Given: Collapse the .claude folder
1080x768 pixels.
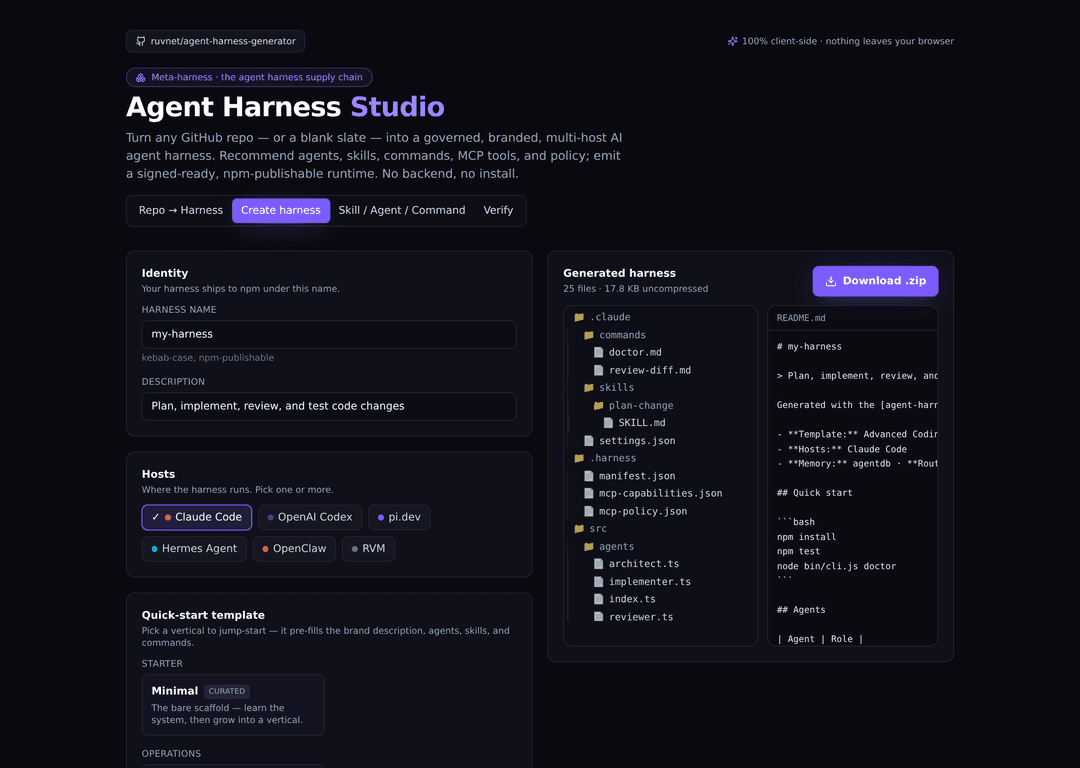Looking at the screenshot, I should (602, 318).
